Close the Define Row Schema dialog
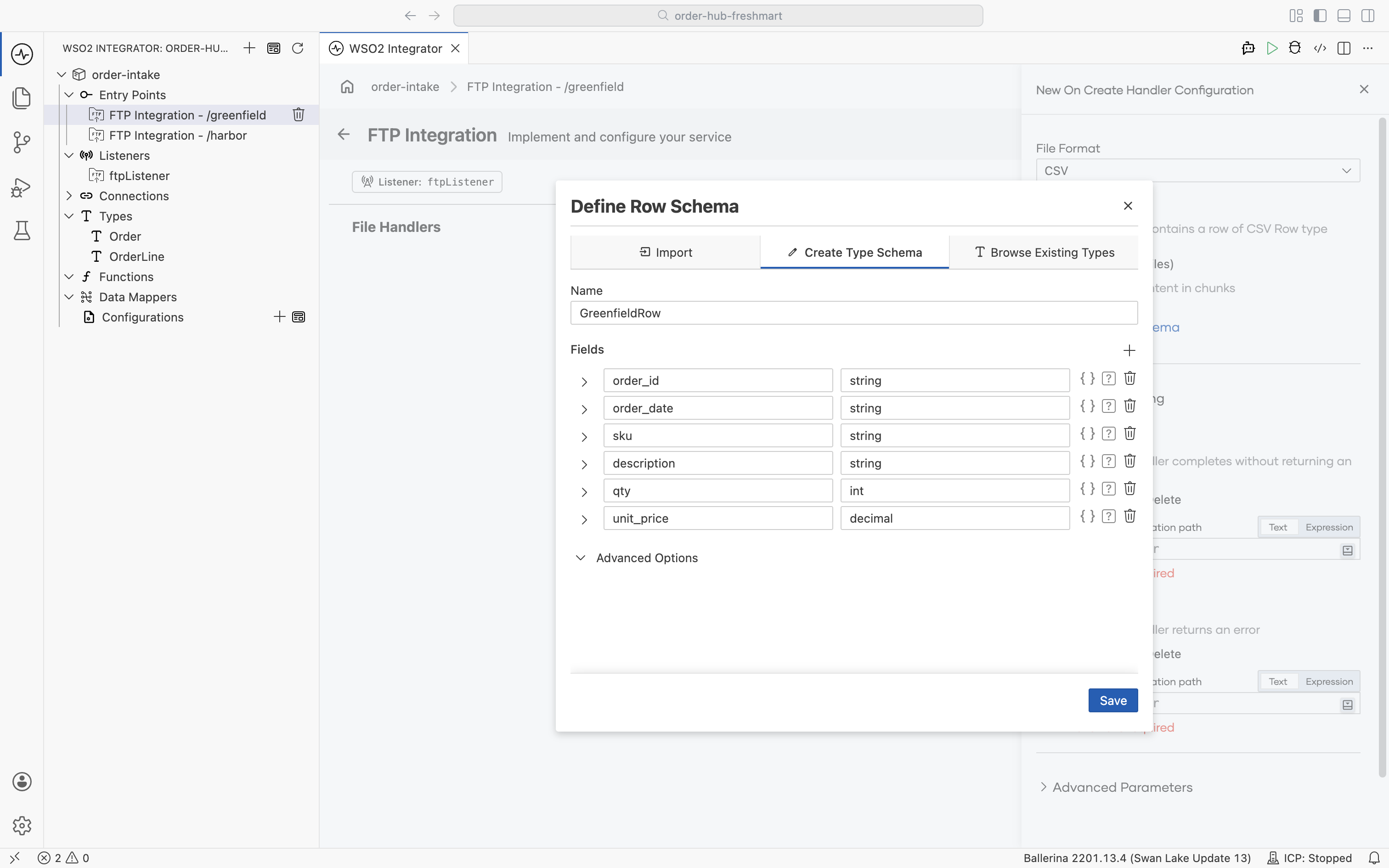Viewport: 1389px width, 868px height. pyautogui.click(x=1128, y=206)
